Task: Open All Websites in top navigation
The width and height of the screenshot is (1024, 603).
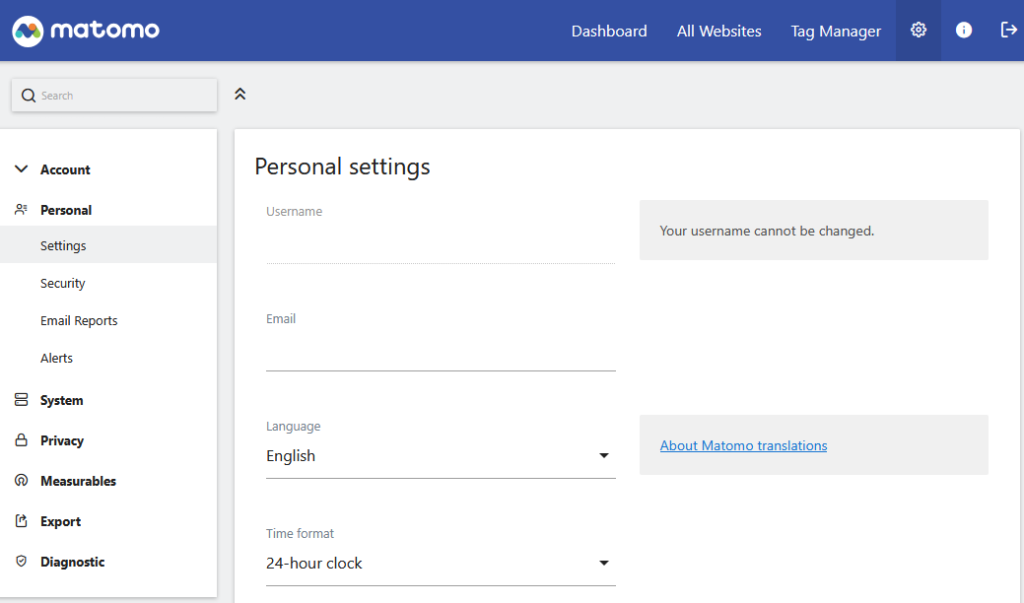Action: (x=719, y=31)
